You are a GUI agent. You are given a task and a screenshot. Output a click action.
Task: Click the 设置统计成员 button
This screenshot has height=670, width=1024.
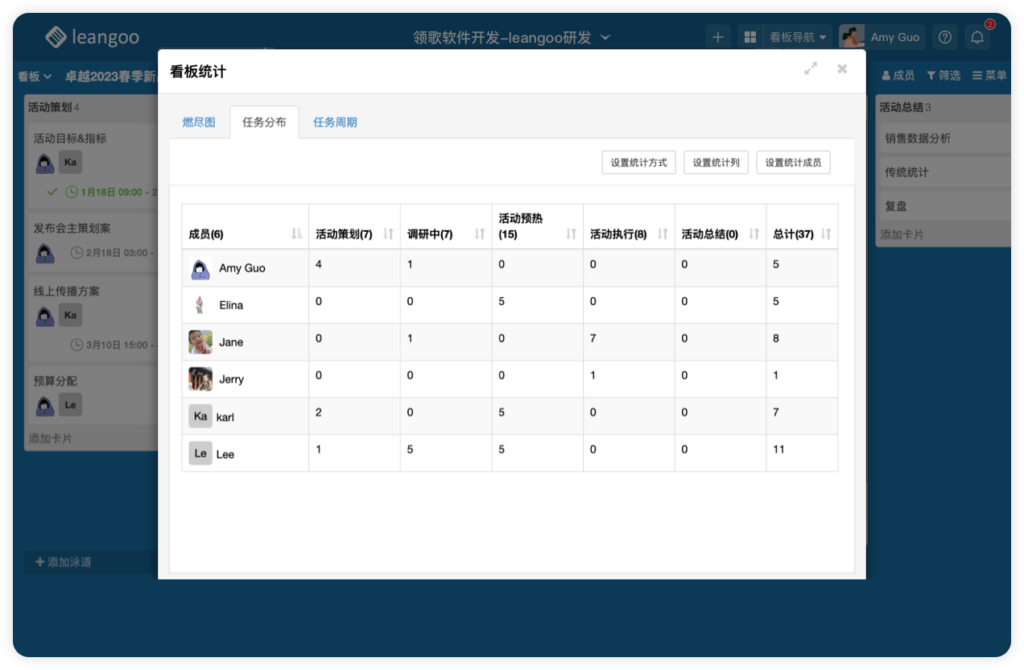tap(793, 161)
